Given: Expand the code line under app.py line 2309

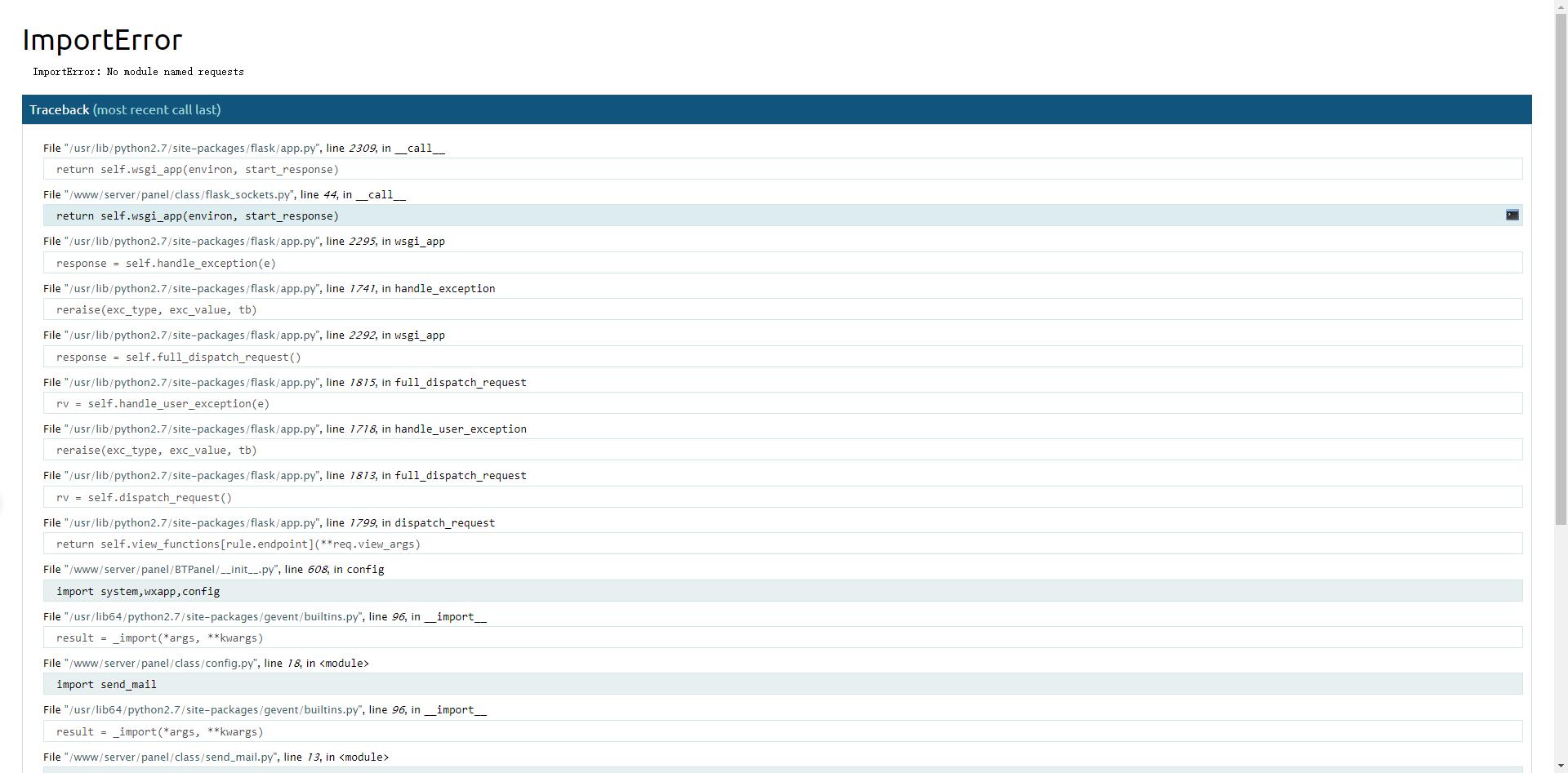Looking at the screenshot, I should click(x=782, y=169).
